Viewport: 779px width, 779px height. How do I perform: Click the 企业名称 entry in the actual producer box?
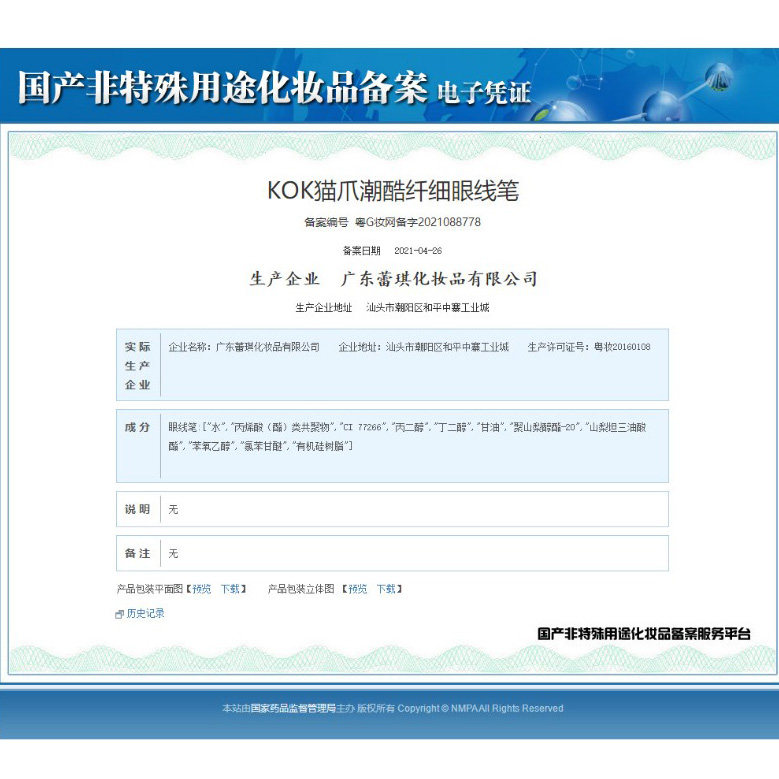tap(244, 347)
